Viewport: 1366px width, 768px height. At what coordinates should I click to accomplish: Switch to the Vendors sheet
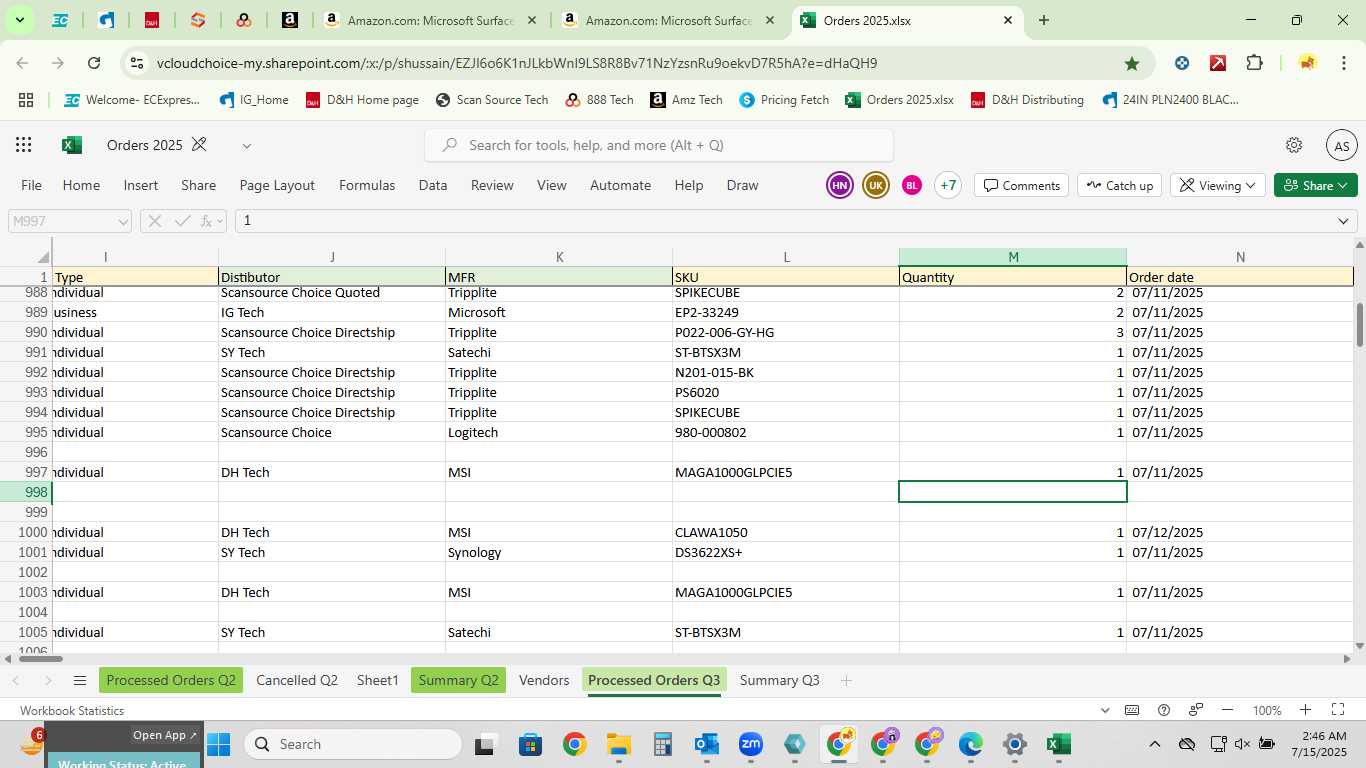tap(544, 680)
